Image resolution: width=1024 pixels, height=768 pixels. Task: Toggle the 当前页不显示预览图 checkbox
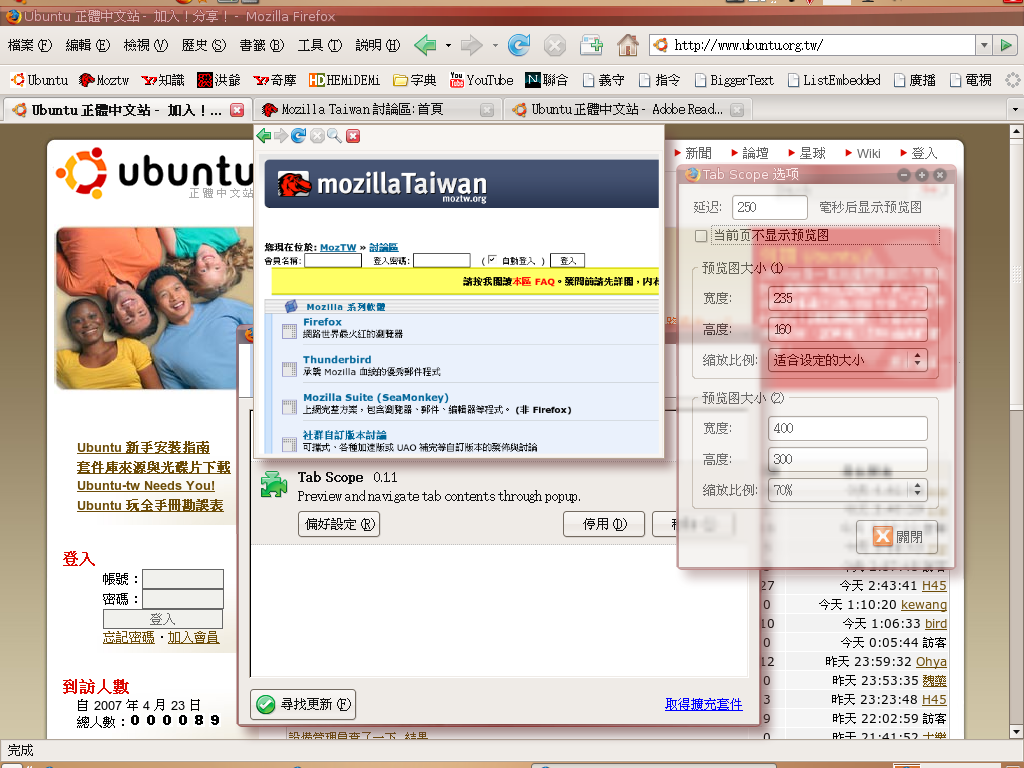701,236
